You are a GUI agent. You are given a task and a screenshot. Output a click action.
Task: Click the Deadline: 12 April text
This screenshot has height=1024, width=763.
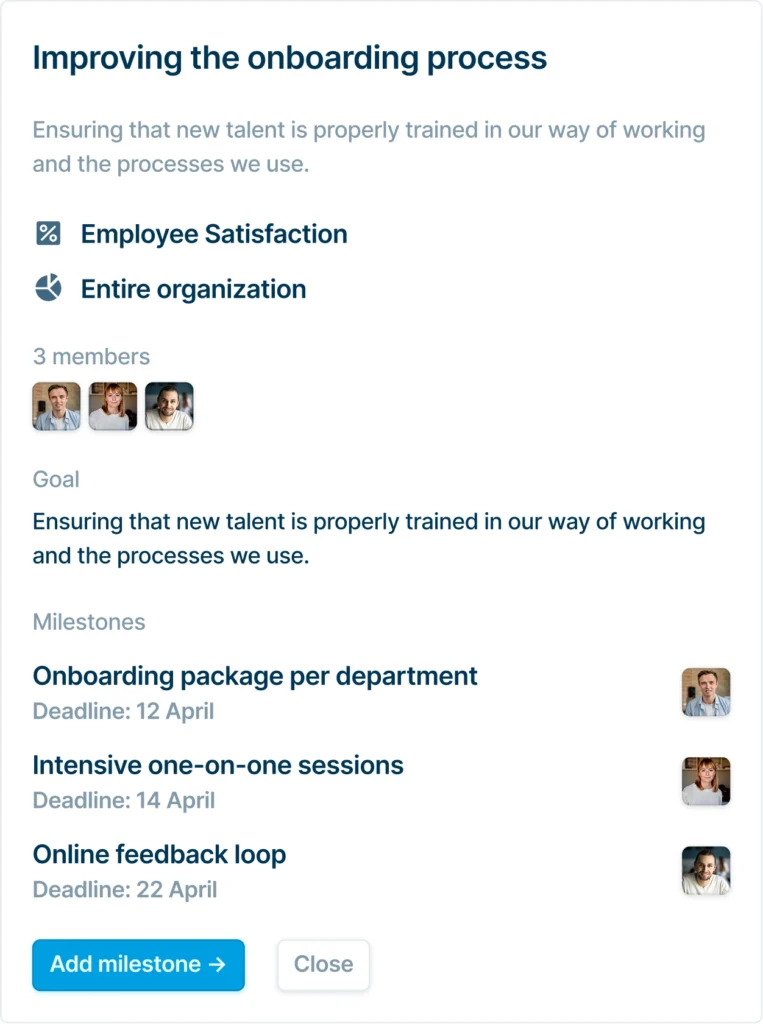point(124,711)
